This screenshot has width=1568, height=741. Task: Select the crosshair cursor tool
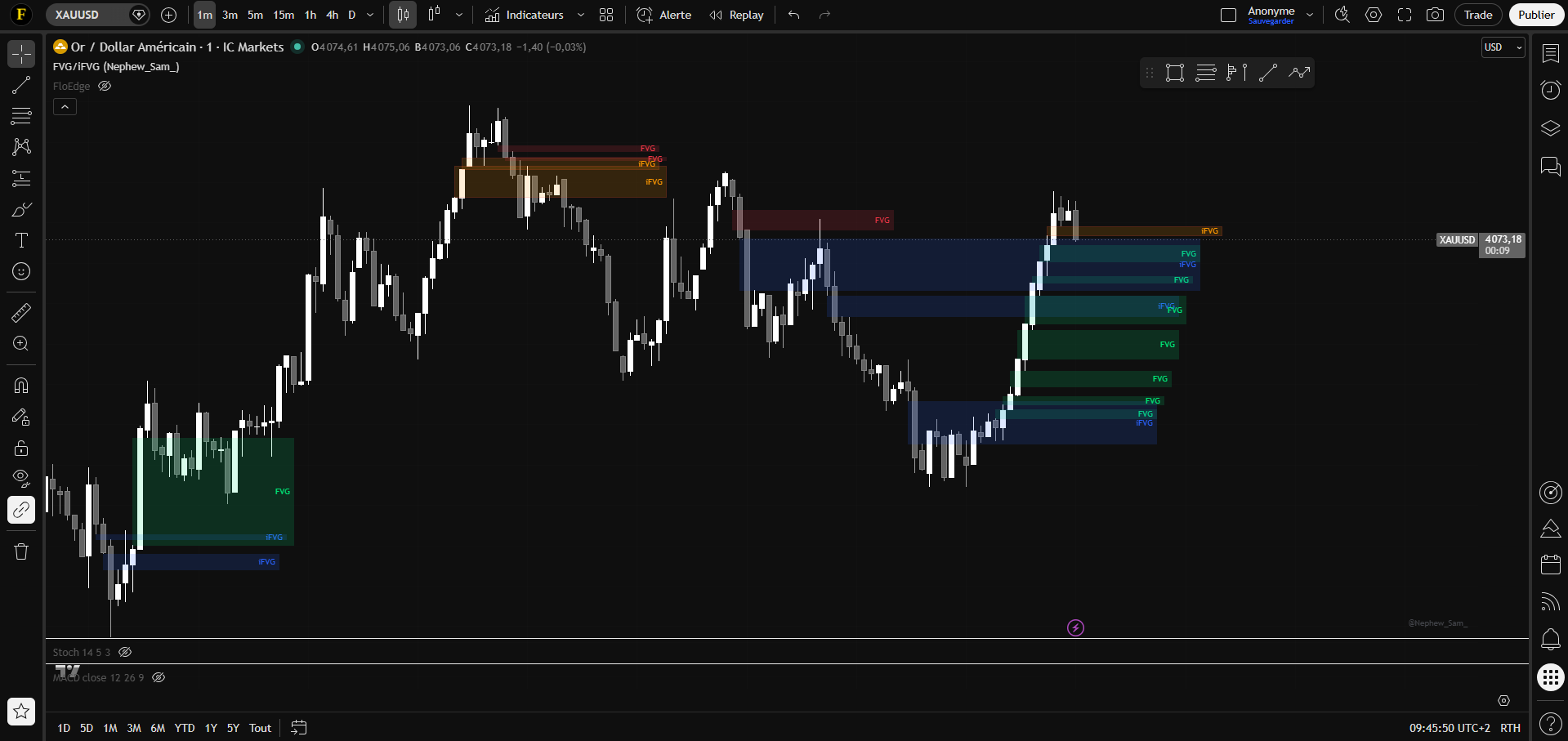click(21, 54)
